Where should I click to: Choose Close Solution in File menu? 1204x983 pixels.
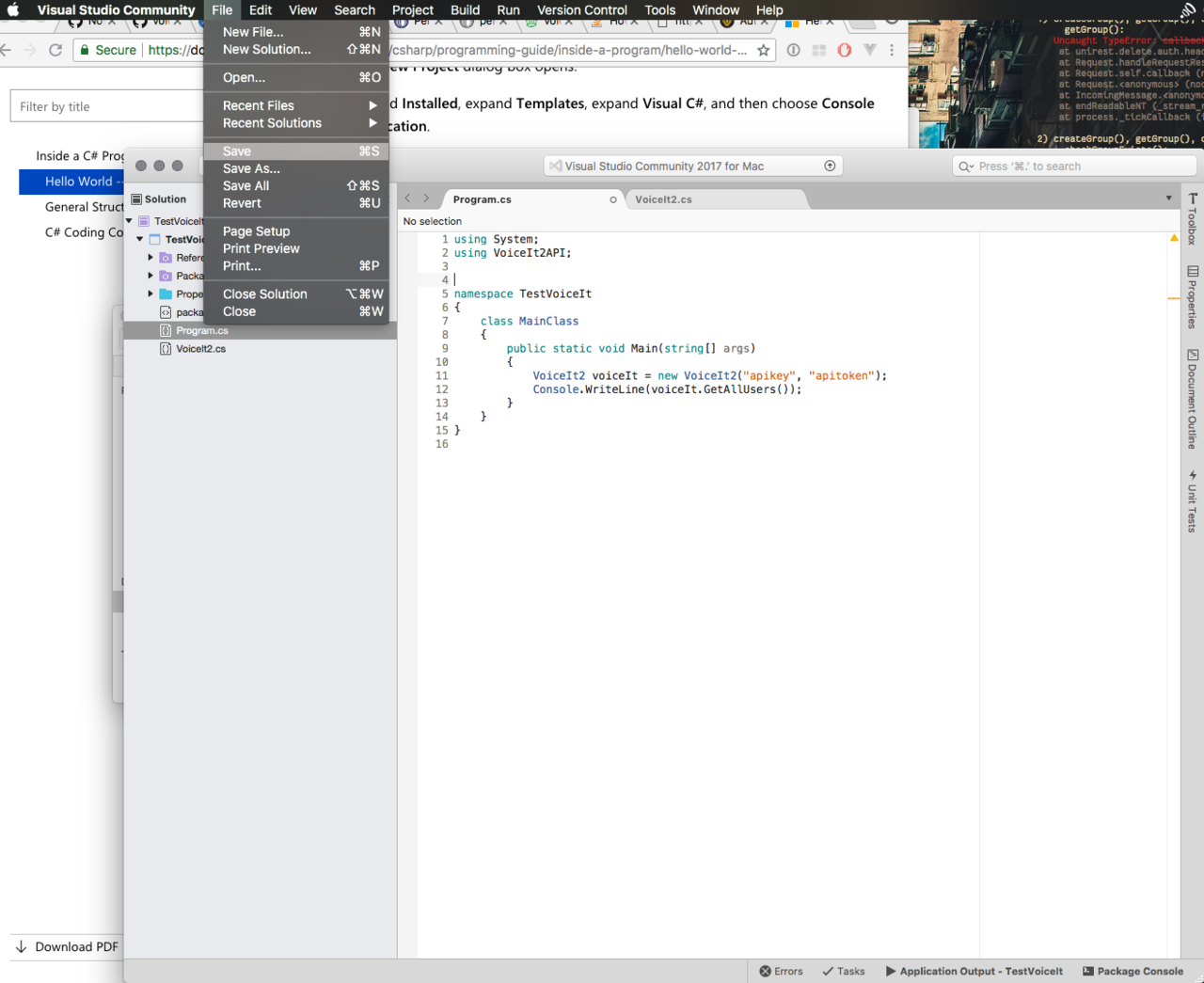[x=296, y=293]
